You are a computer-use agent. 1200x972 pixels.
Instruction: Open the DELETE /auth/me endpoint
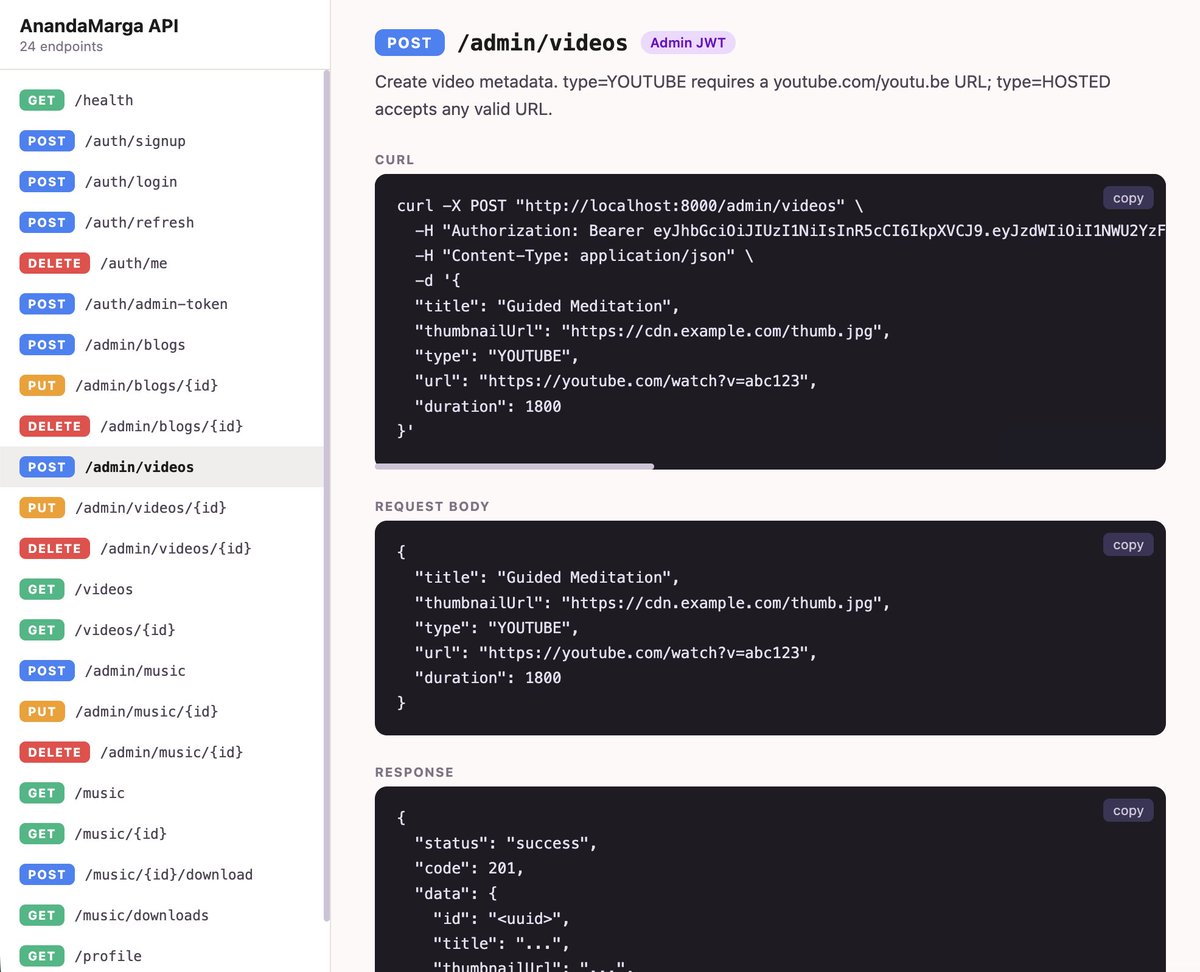(161, 263)
